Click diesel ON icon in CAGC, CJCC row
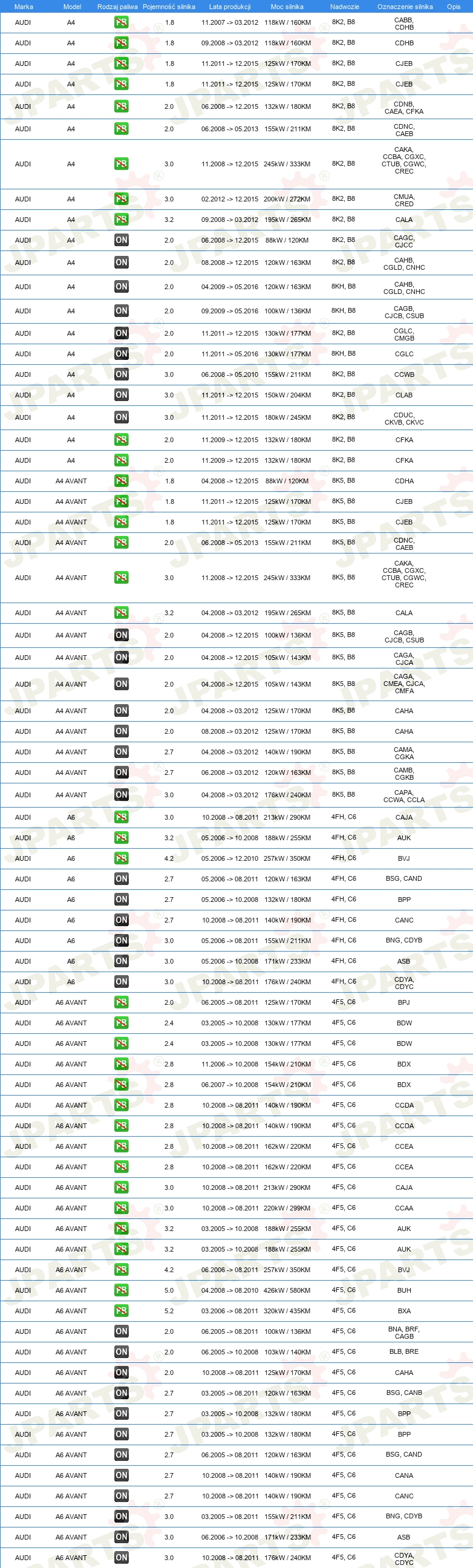This screenshot has height=1568, width=473. pyautogui.click(x=121, y=240)
